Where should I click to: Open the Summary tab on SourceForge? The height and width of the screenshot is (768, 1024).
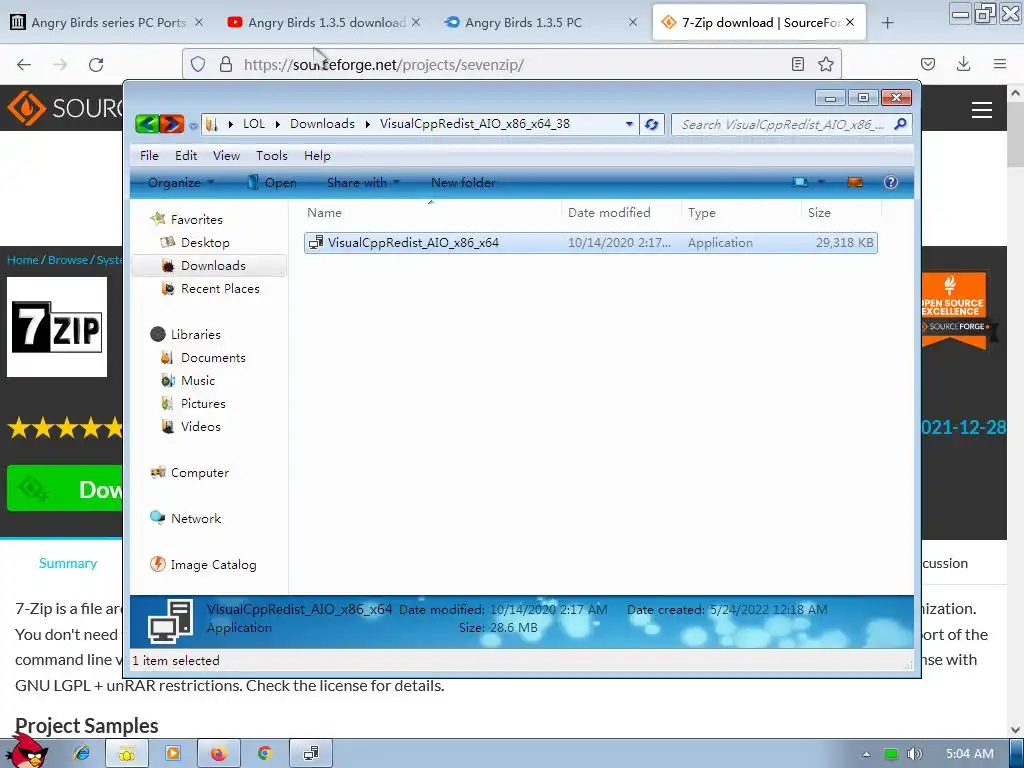pos(68,564)
